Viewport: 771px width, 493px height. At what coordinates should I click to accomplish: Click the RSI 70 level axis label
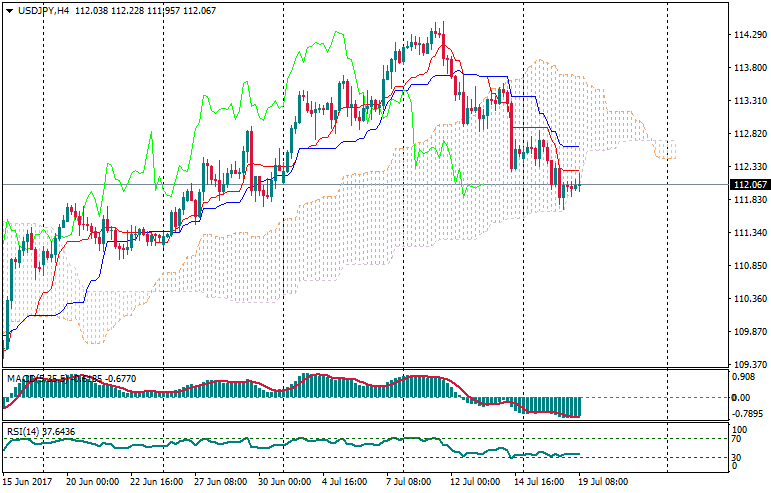[738, 438]
